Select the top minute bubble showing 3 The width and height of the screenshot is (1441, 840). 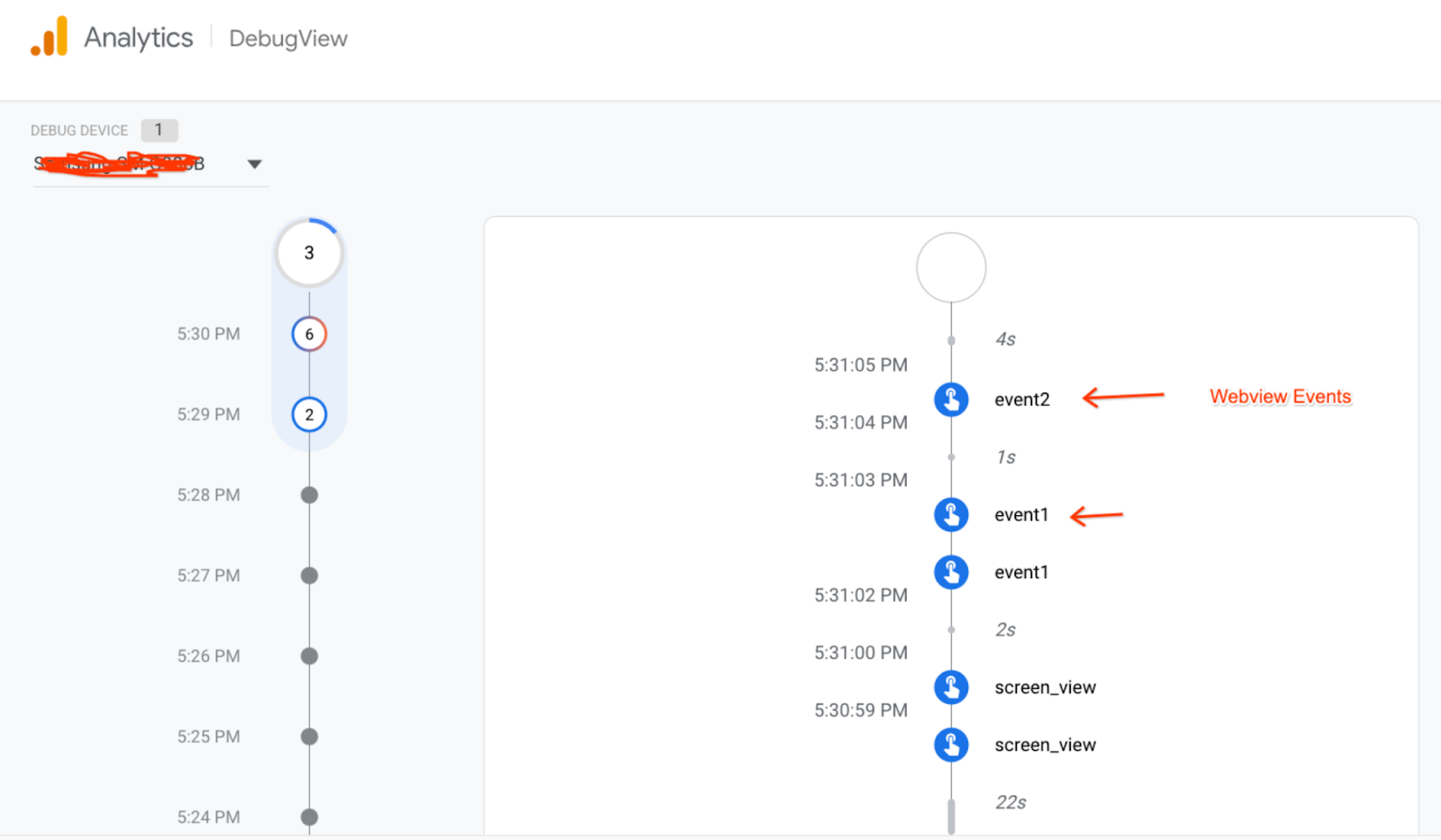(x=309, y=253)
